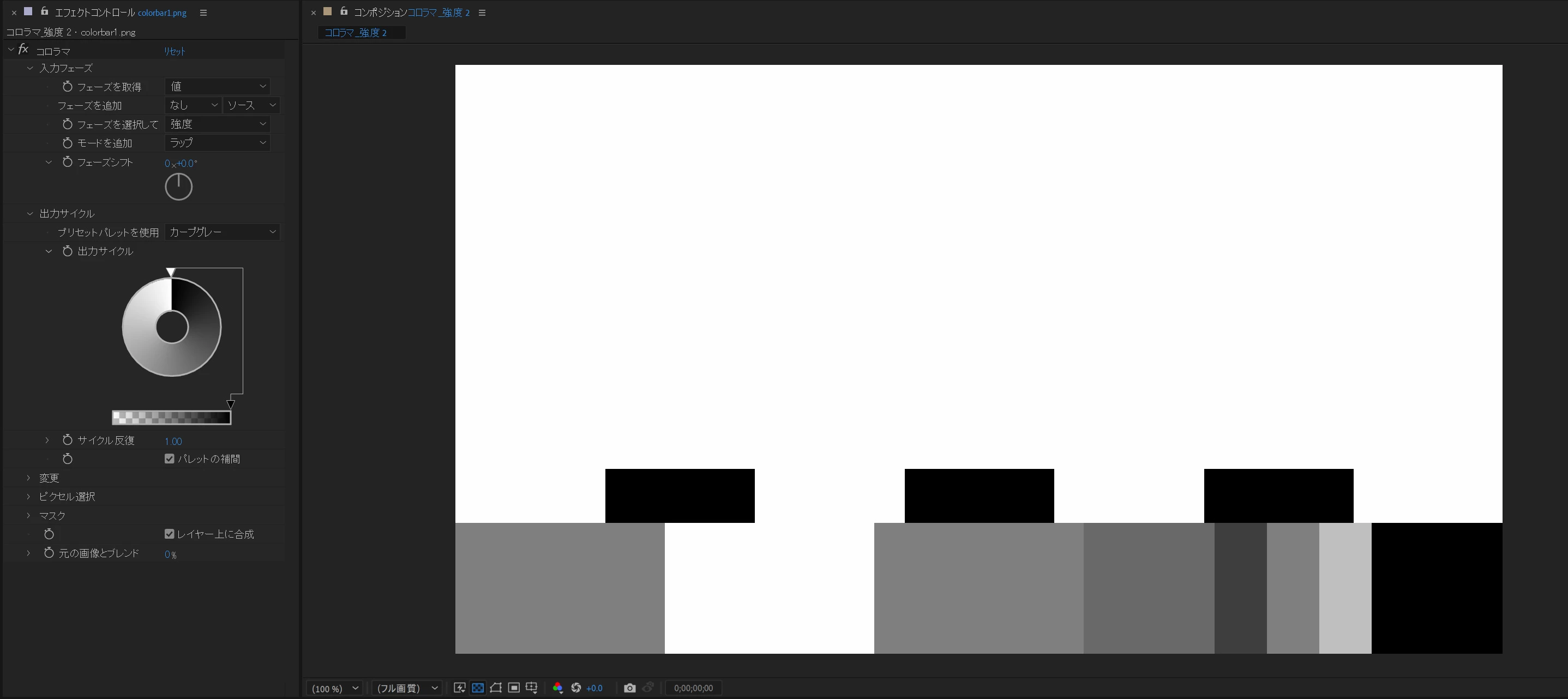
Task: Take a snapshot with the camera icon
Action: (x=629, y=688)
